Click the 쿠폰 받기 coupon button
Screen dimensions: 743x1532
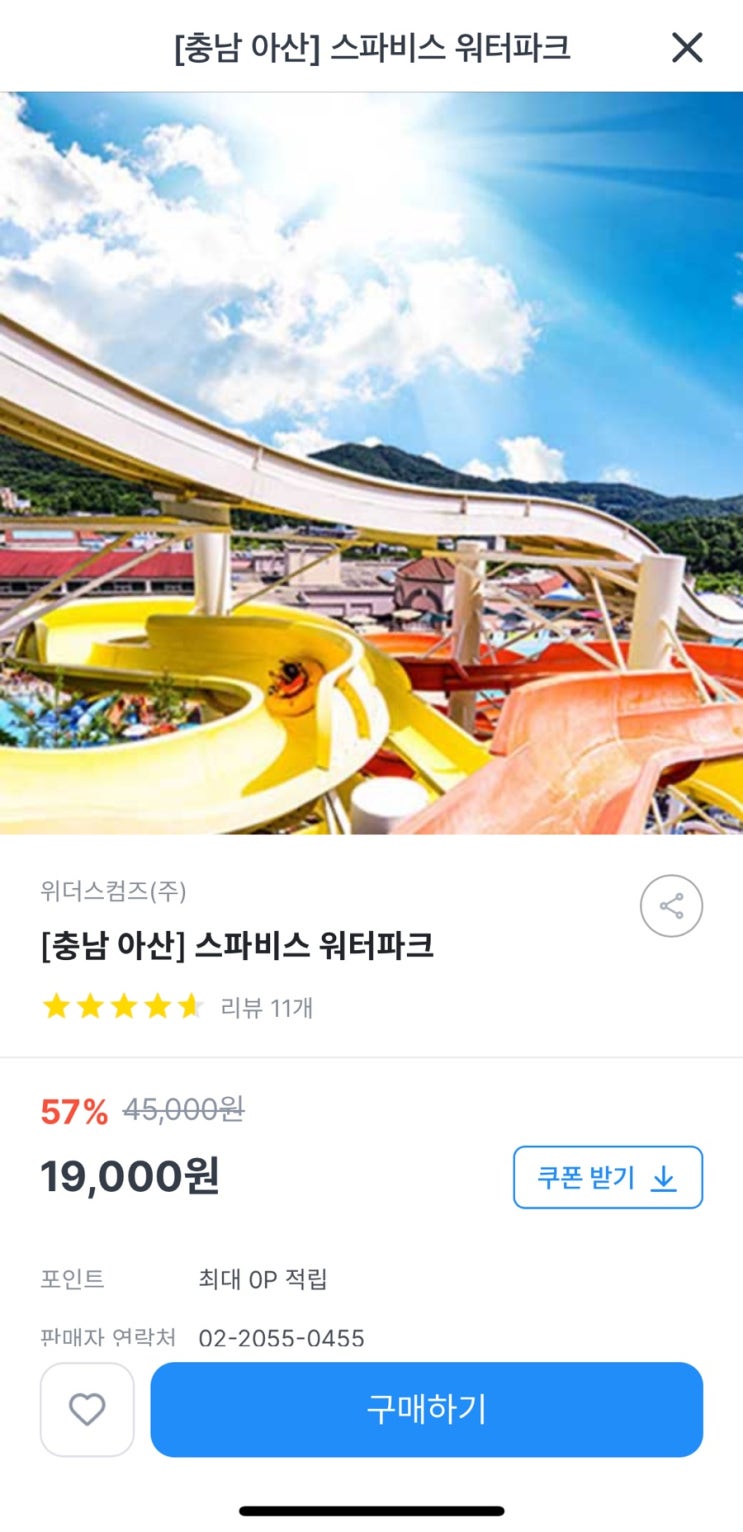pos(608,1178)
